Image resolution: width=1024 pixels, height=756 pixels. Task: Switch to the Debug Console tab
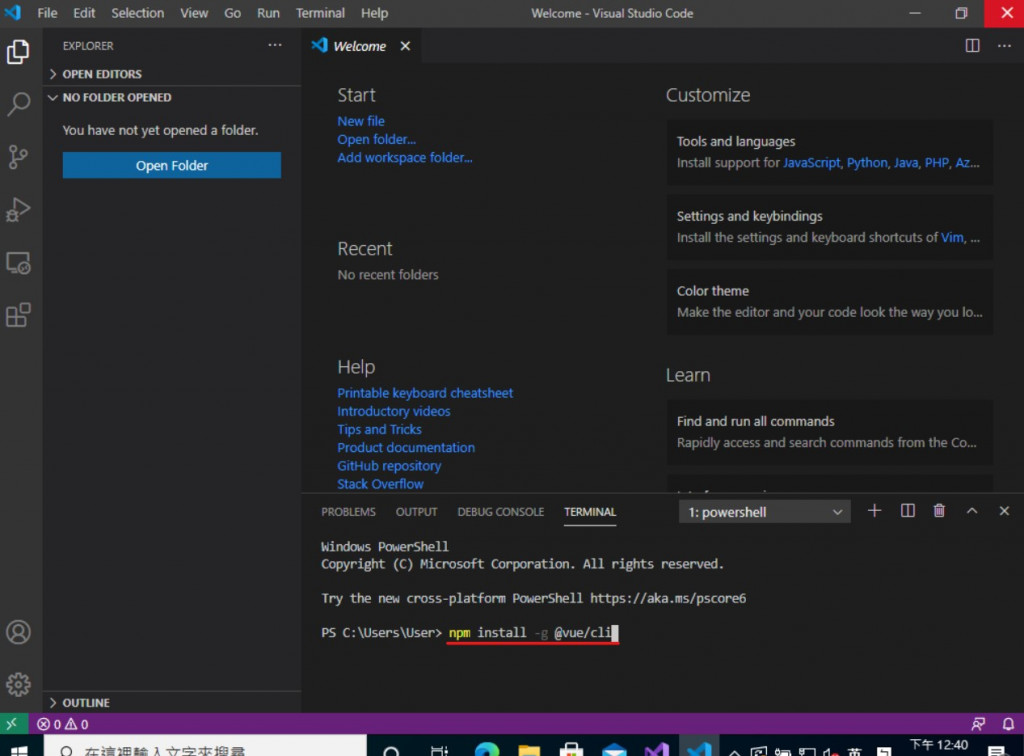[500, 512]
